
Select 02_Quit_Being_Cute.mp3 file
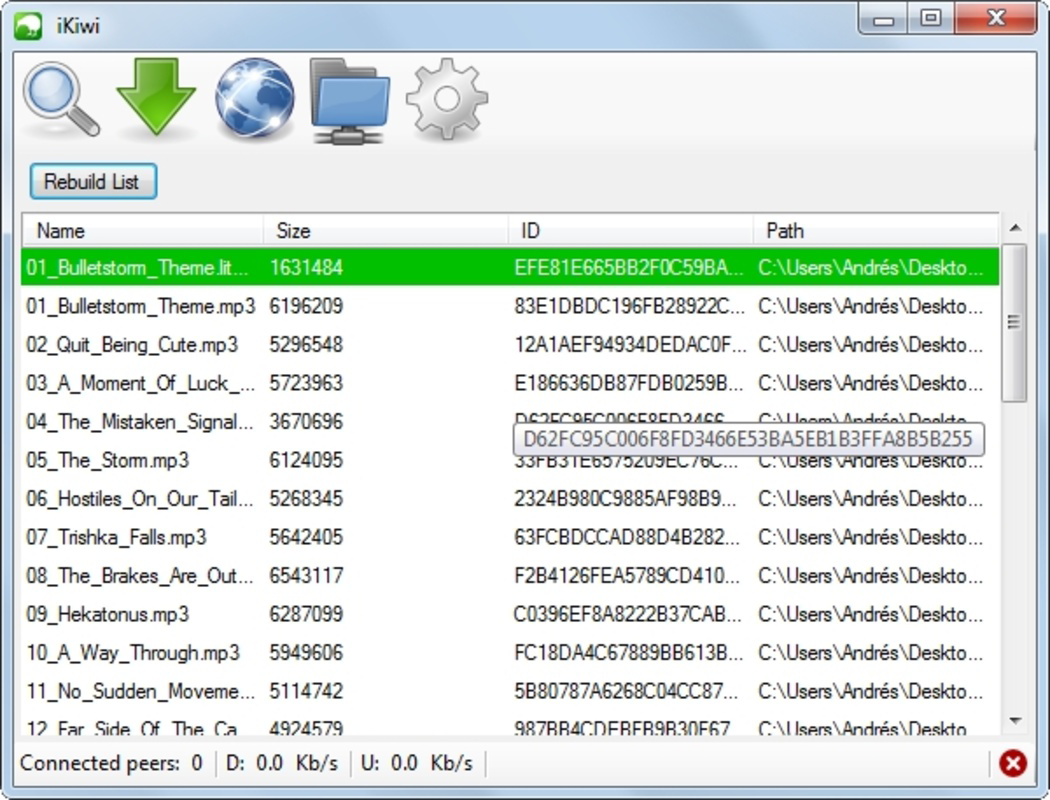coord(132,345)
